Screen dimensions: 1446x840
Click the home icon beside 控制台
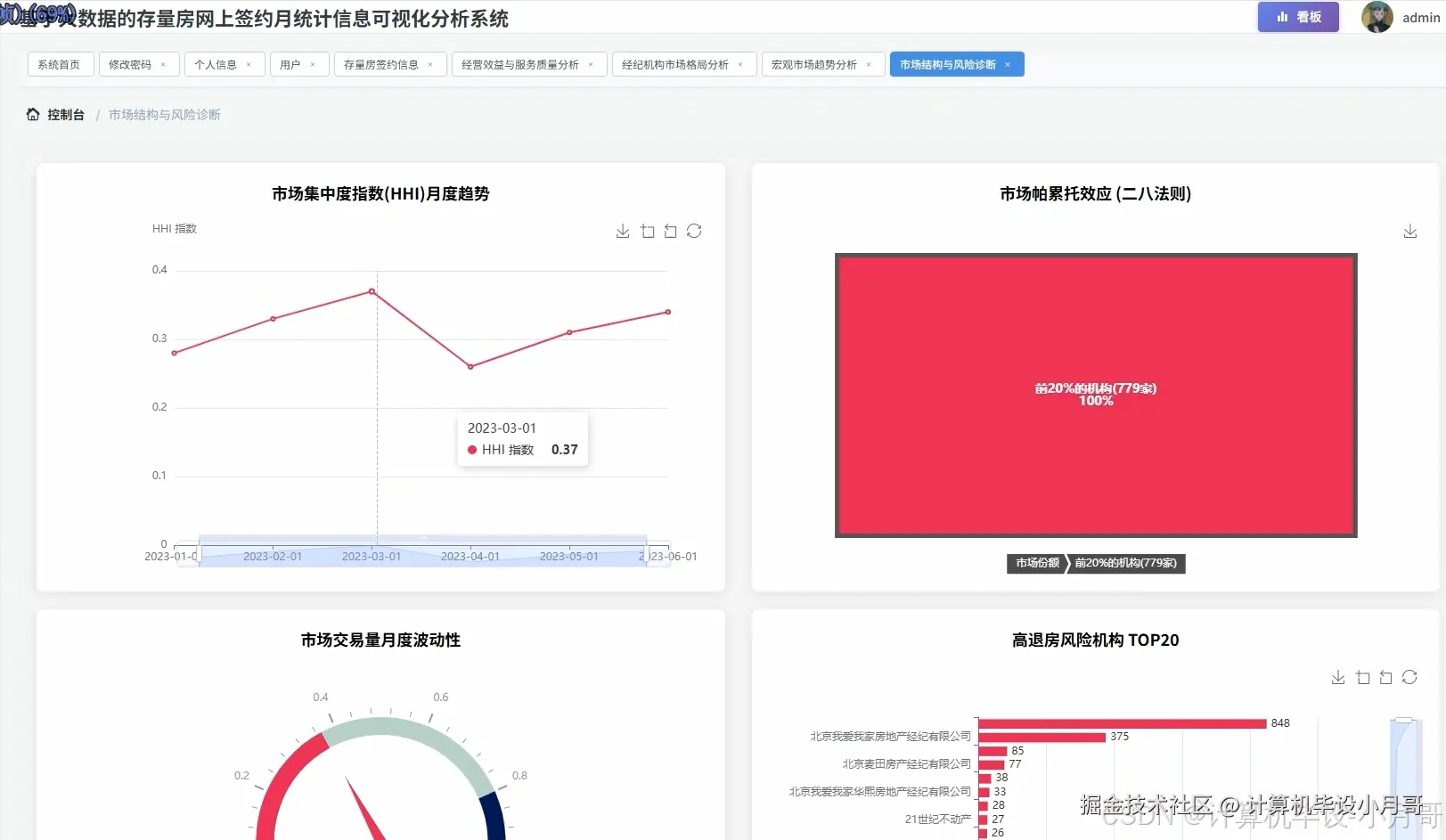pos(32,114)
